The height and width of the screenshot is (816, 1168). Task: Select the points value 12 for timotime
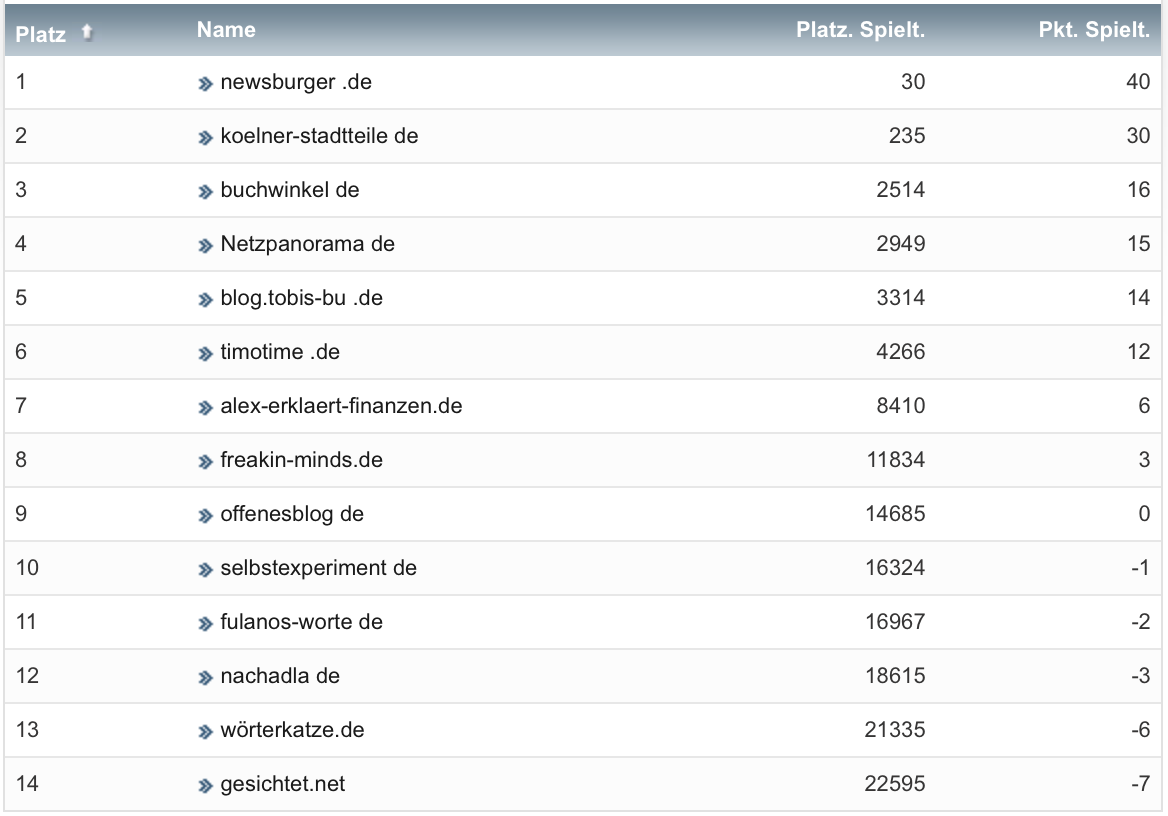pyautogui.click(x=1139, y=352)
